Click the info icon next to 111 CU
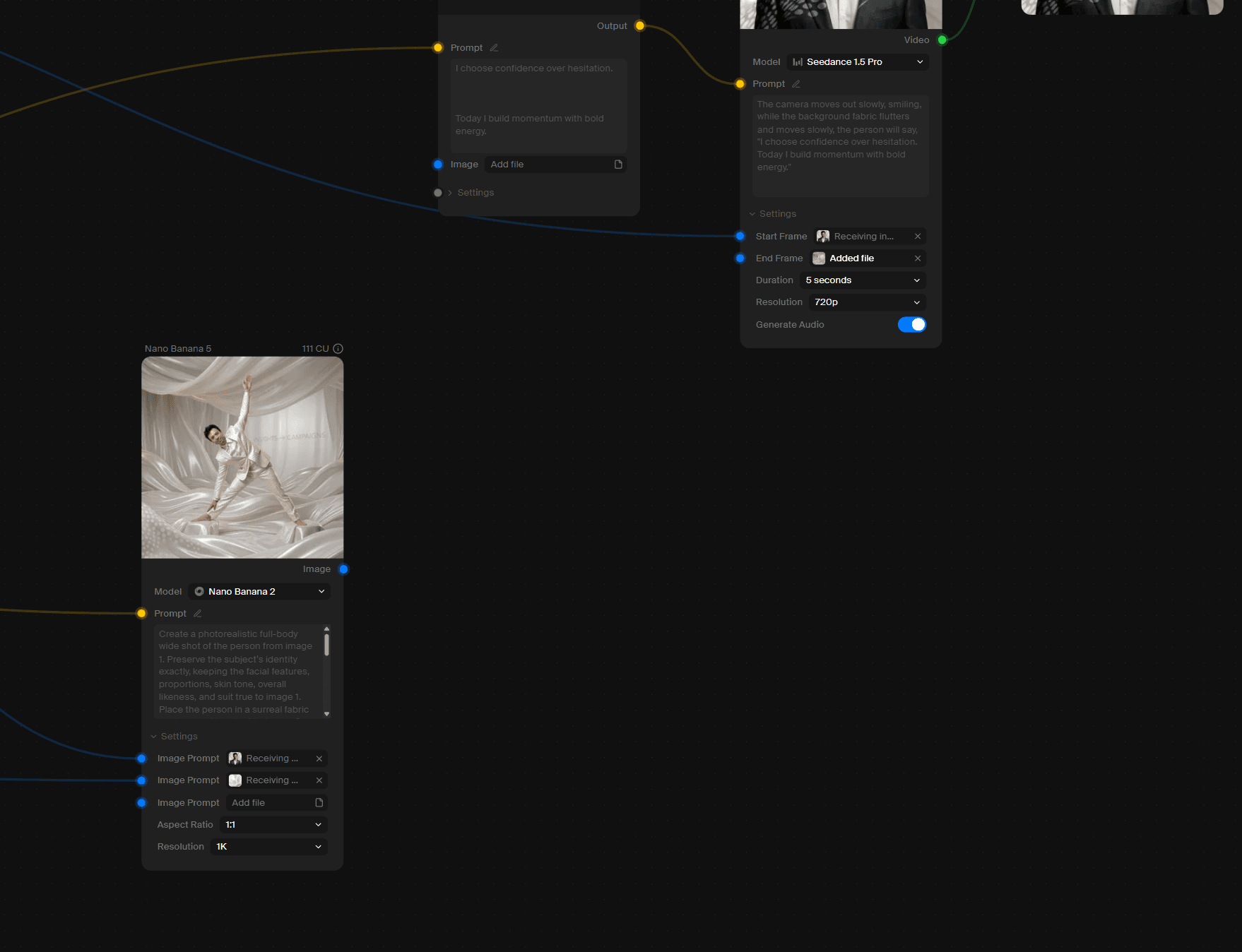1242x952 pixels. pyautogui.click(x=338, y=349)
